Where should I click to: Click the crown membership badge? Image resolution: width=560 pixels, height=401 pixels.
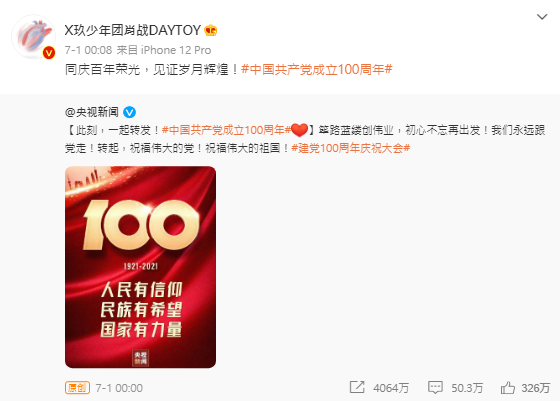click(211, 31)
